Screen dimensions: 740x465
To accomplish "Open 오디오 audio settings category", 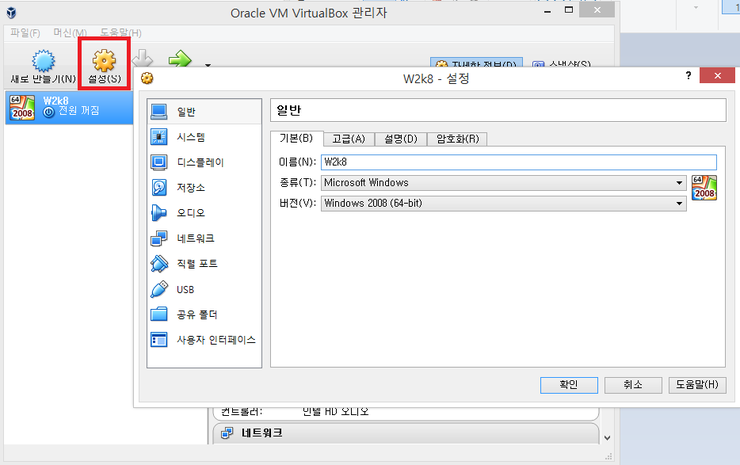I will [x=190, y=213].
